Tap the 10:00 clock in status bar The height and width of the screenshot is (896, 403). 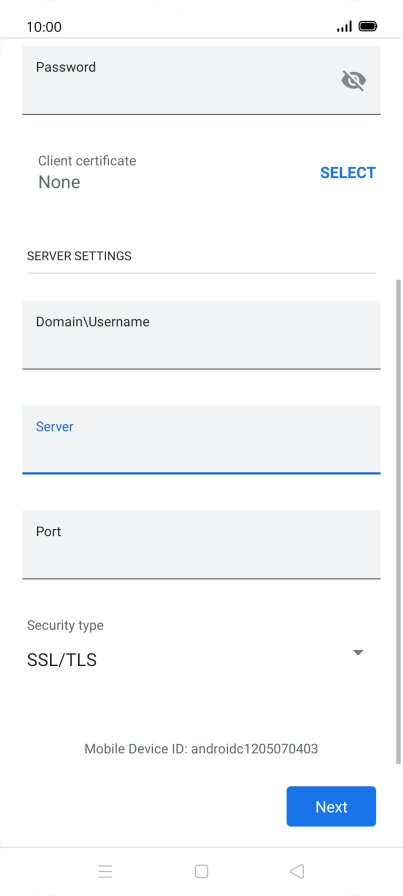(44, 27)
